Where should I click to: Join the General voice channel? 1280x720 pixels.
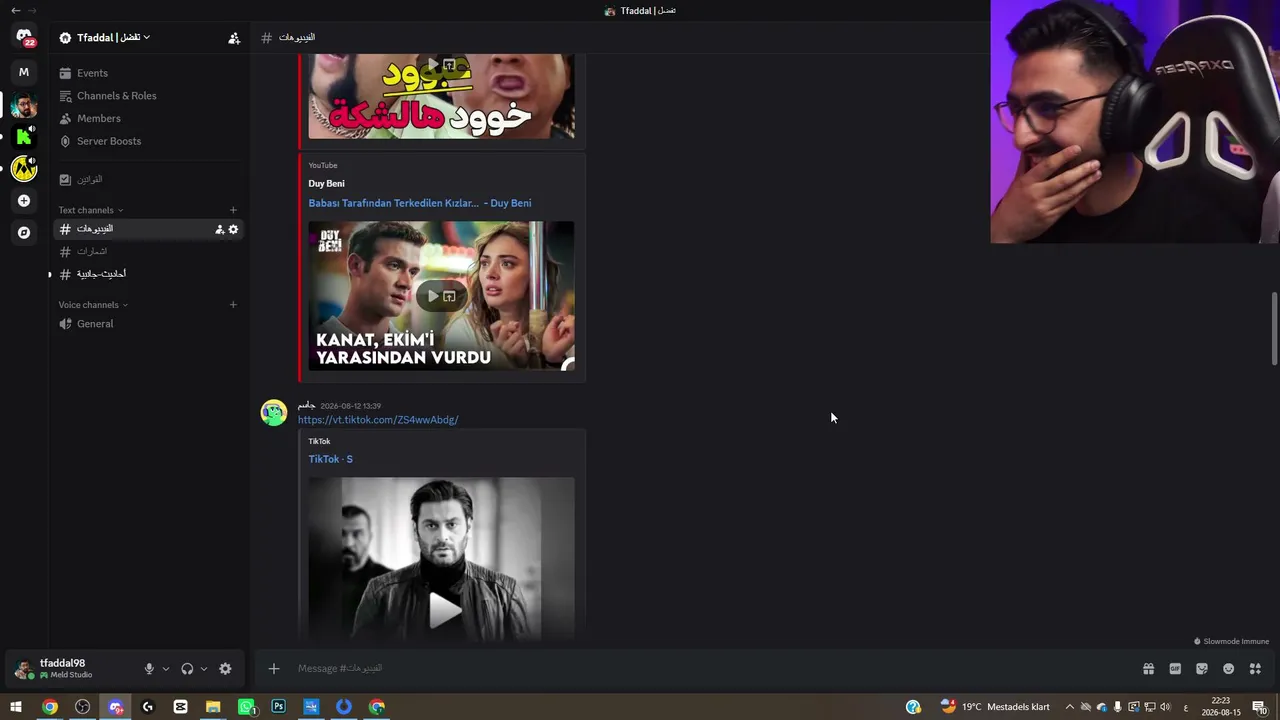coord(149,324)
